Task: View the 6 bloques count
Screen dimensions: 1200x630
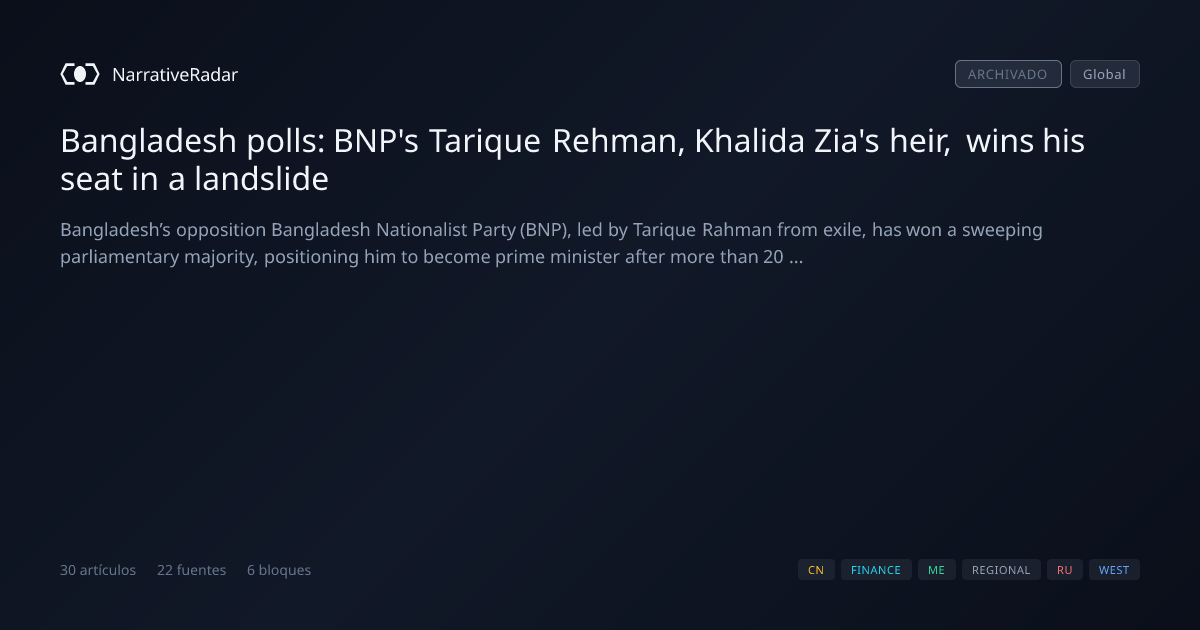Action: coord(279,570)
